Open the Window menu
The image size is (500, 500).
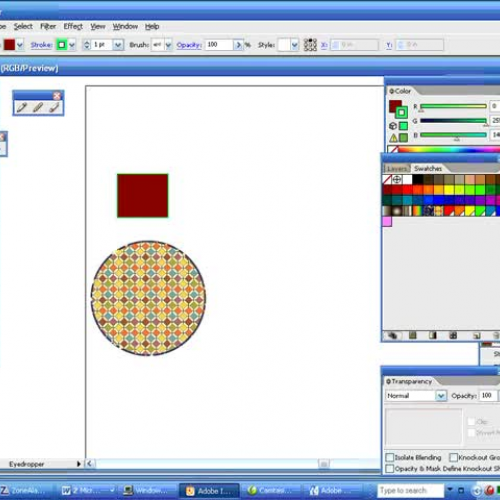point(125,26)
